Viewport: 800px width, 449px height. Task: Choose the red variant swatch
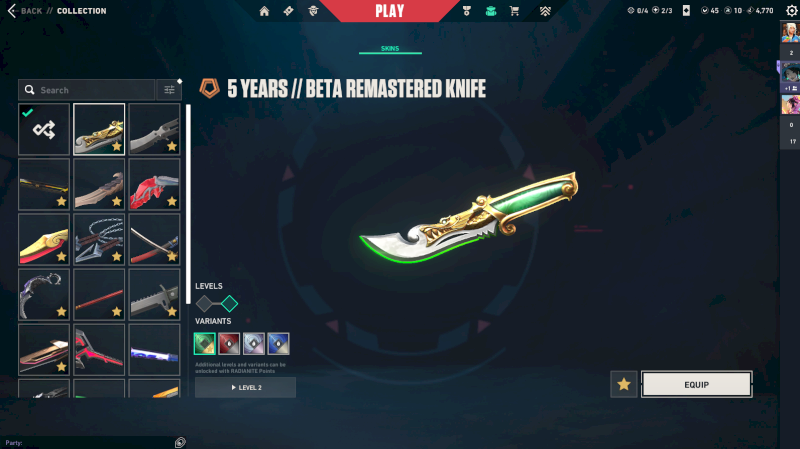(x=229, y=343)
